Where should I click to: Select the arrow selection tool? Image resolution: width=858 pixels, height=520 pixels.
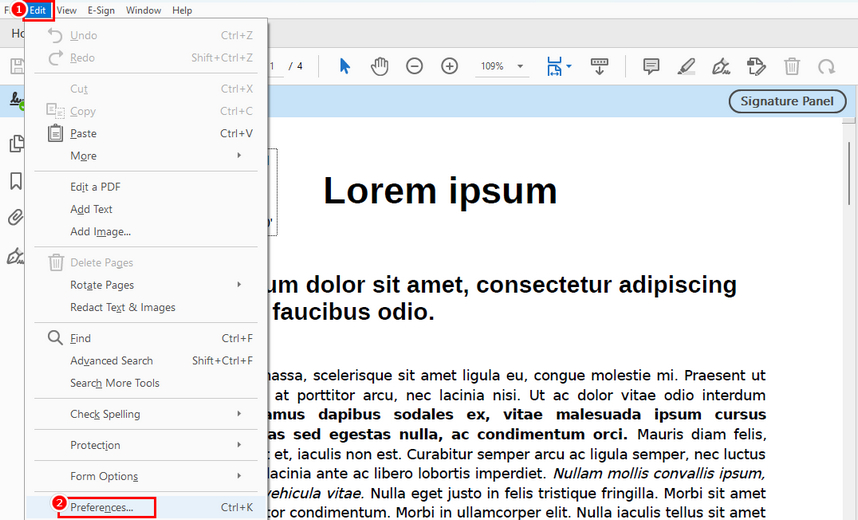tap(345, 67)
